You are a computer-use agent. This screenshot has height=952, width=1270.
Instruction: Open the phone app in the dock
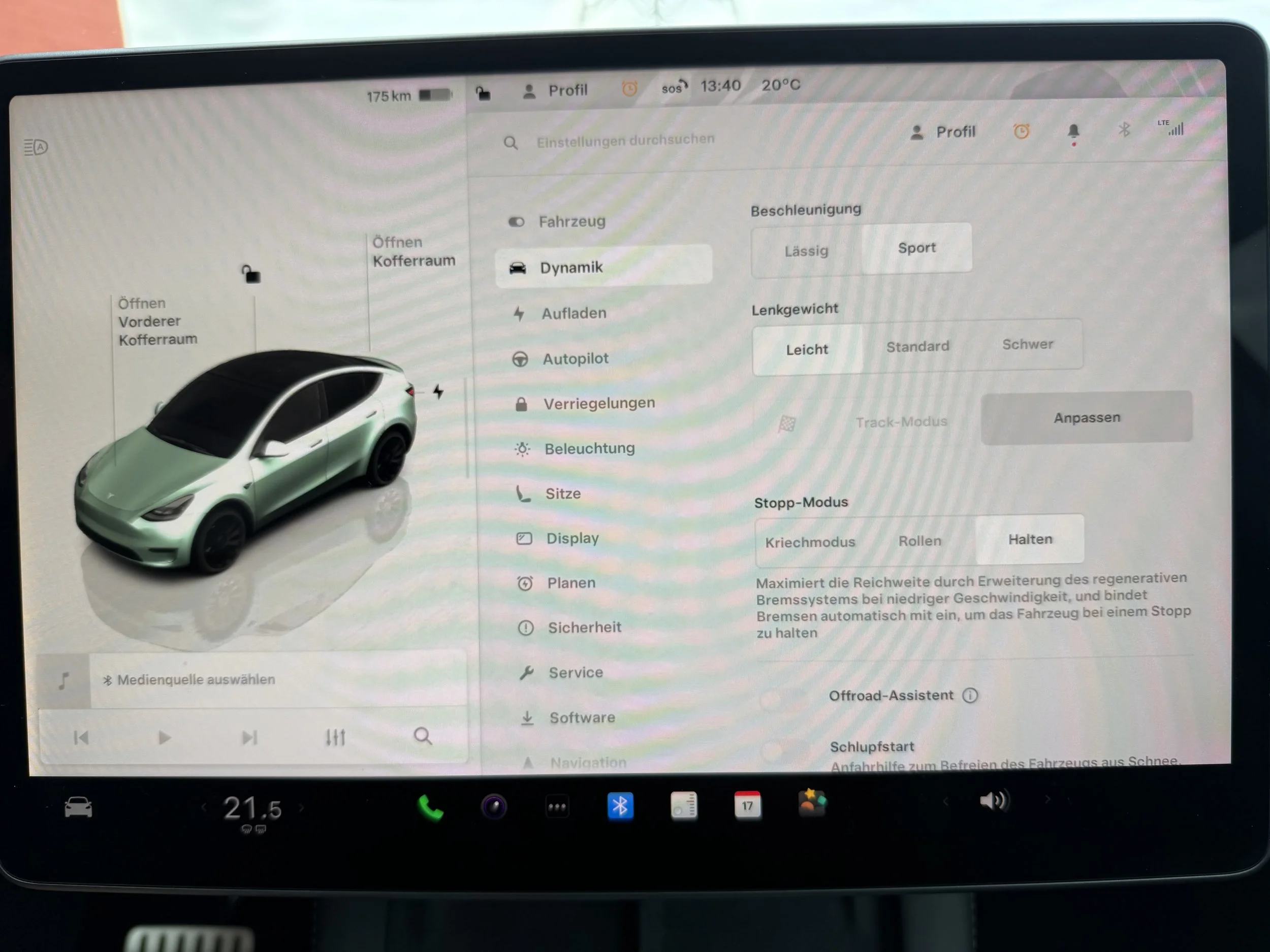click(430, 808)
